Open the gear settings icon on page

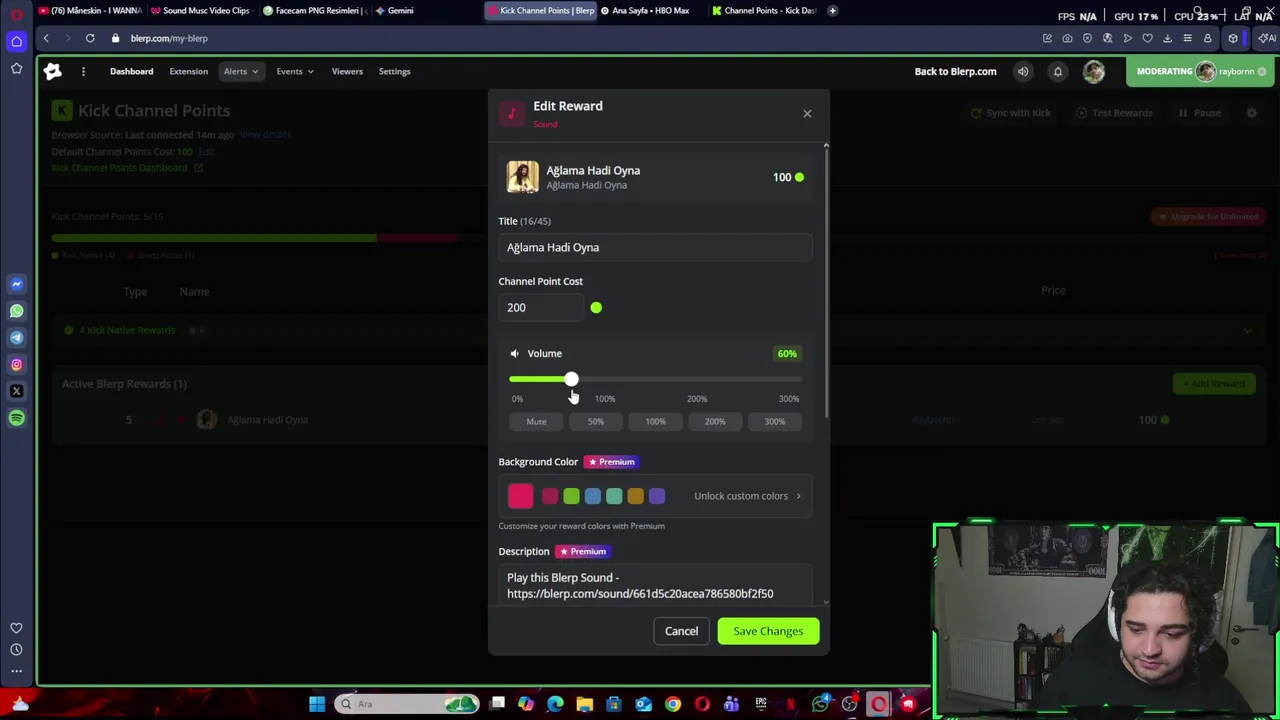(x=1251, y=113)
